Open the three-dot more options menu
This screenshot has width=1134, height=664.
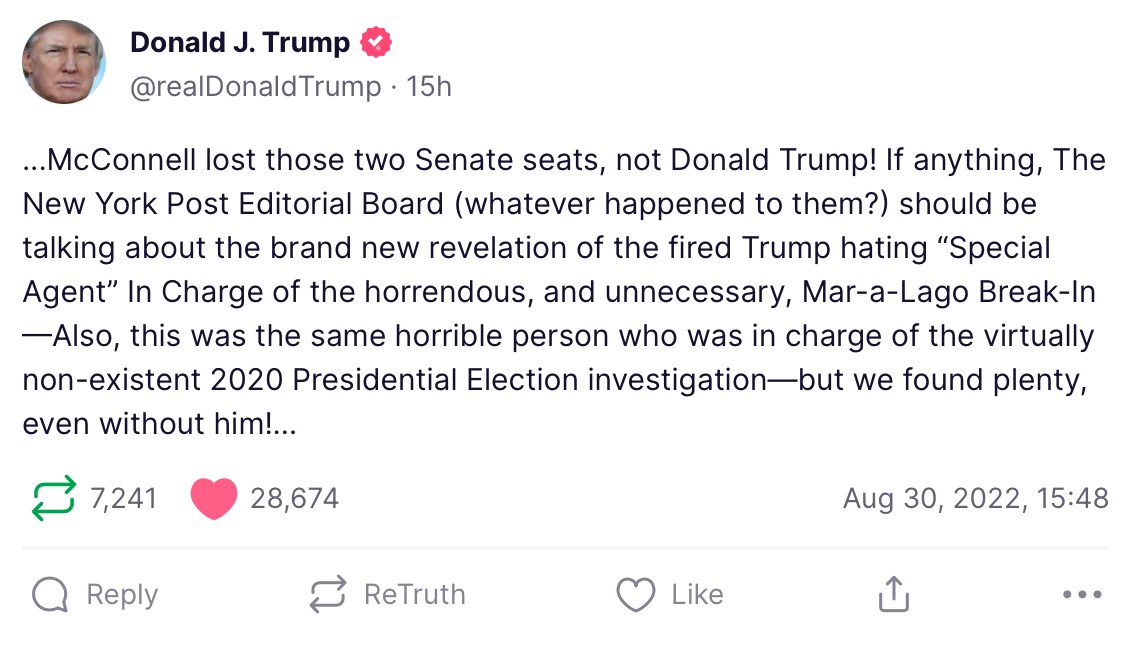(x=1082, y=595)
